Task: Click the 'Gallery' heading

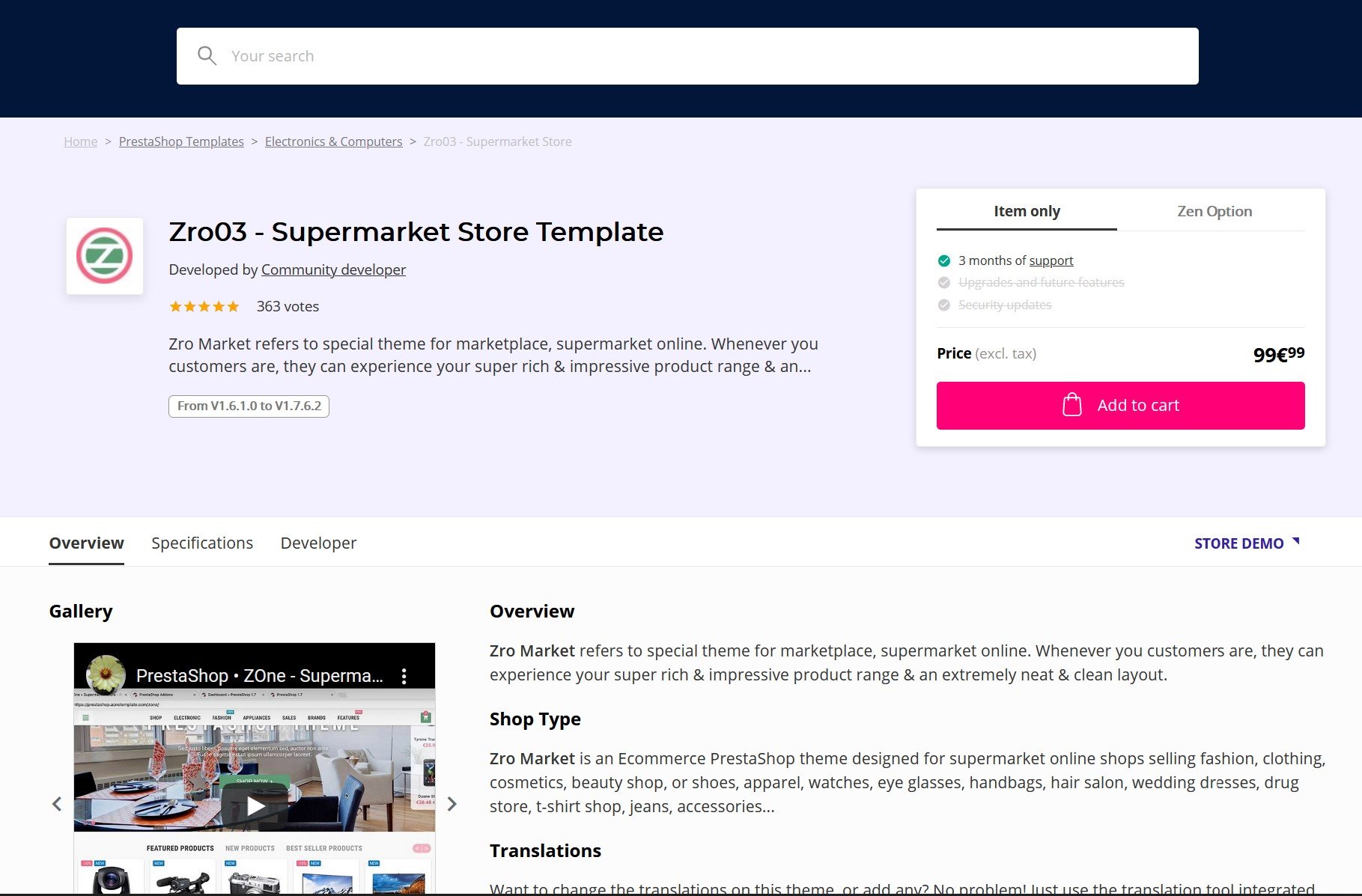Action: [x=81, y=612]
